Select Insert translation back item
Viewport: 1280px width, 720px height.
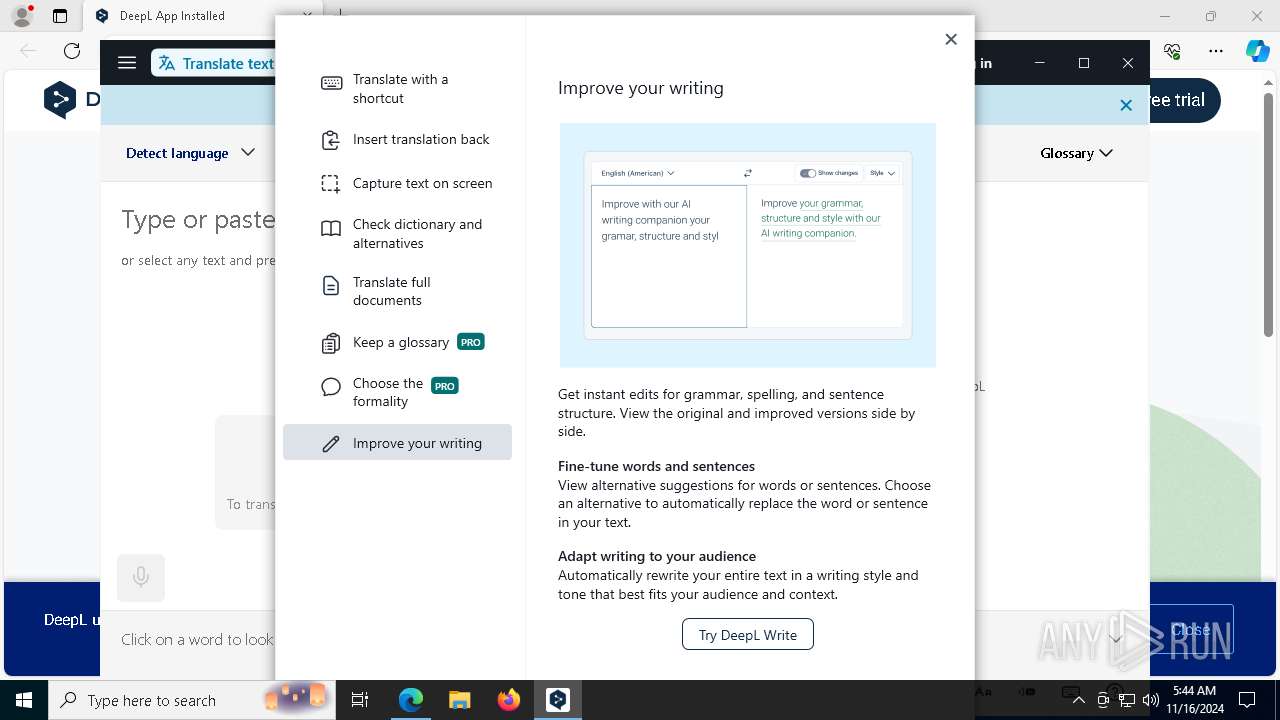tap(397, 140)
